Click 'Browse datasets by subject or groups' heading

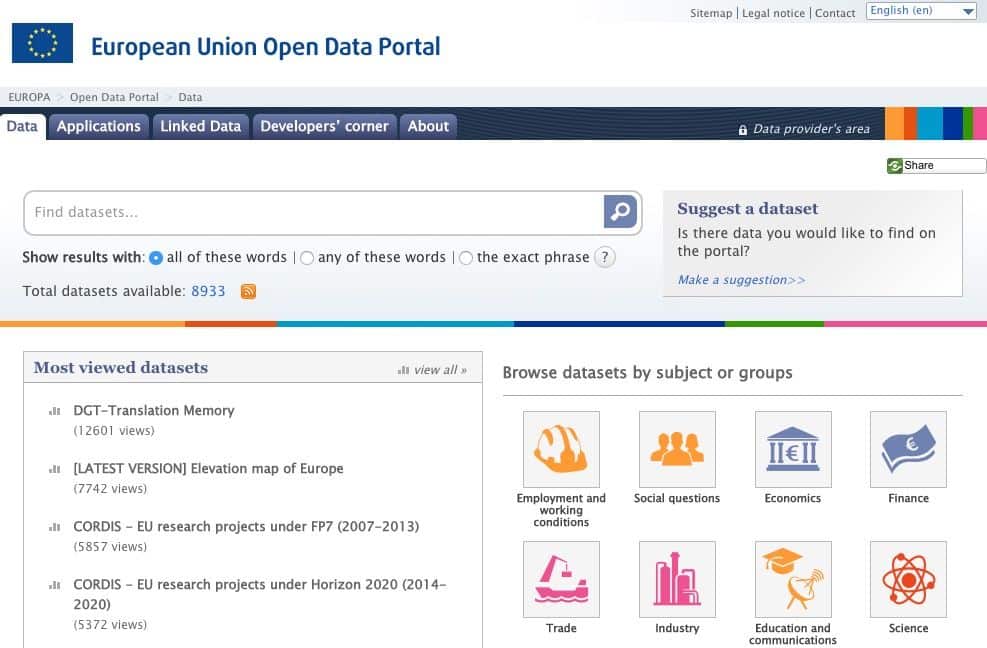(647, 373)
